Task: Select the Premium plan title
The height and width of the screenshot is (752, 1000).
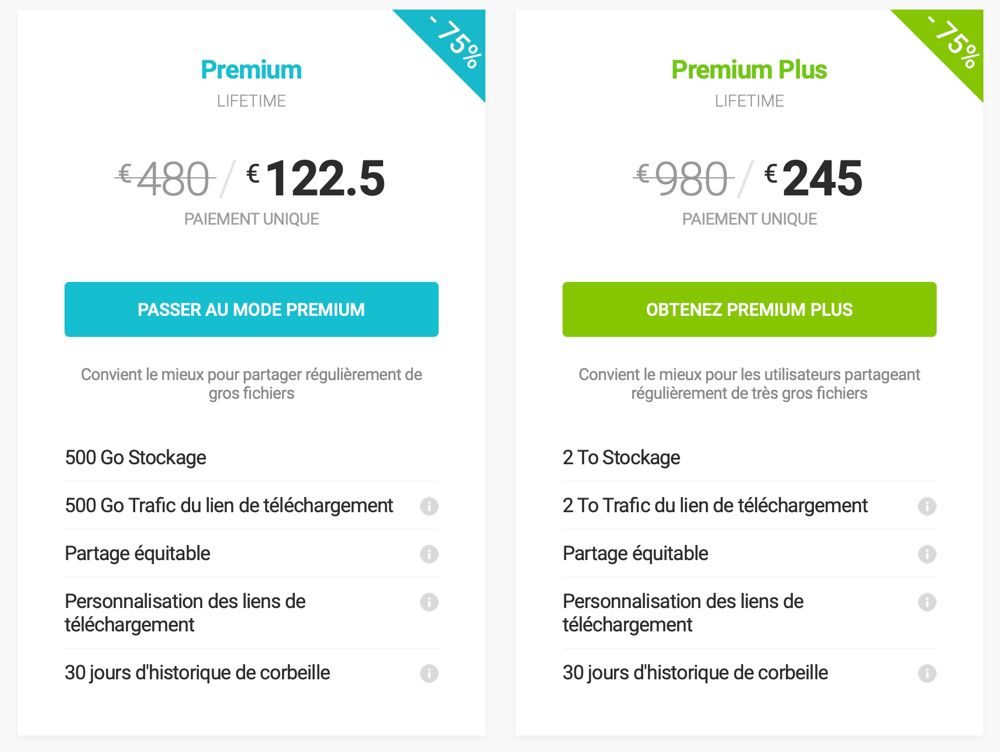Action: pyautogui.click(x=251, y=70)
